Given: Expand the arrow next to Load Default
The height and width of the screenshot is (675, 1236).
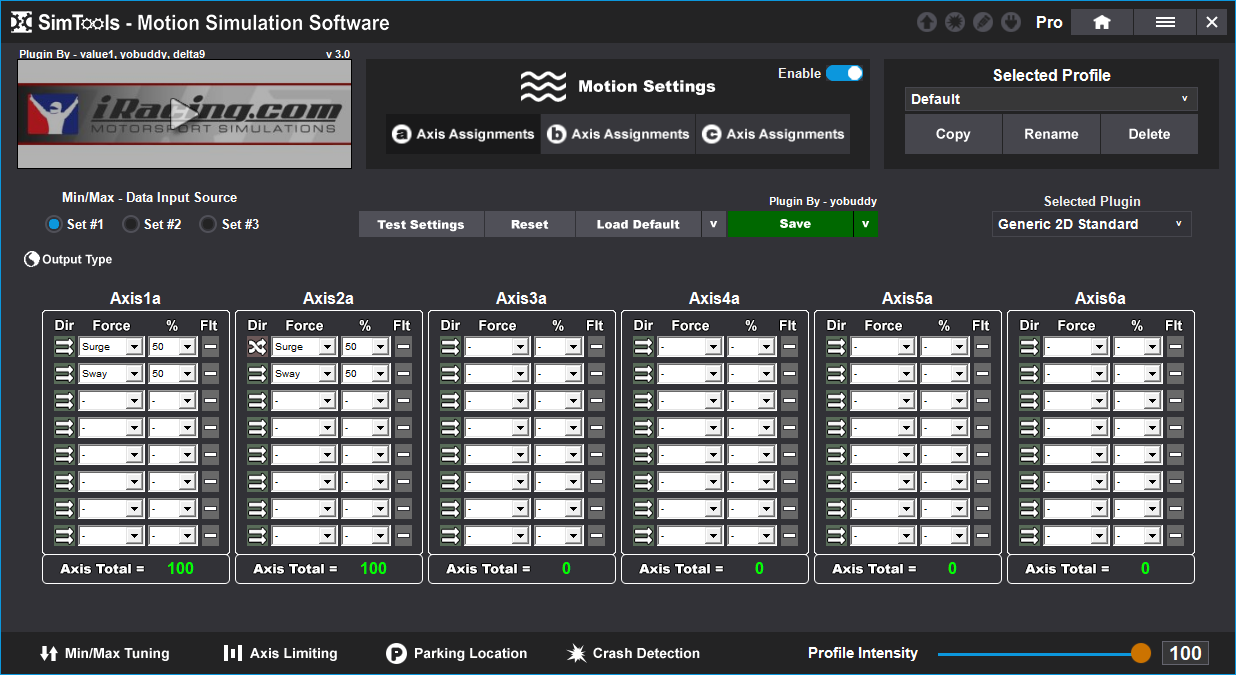Looking at the screenshot, I should point(713,224).
